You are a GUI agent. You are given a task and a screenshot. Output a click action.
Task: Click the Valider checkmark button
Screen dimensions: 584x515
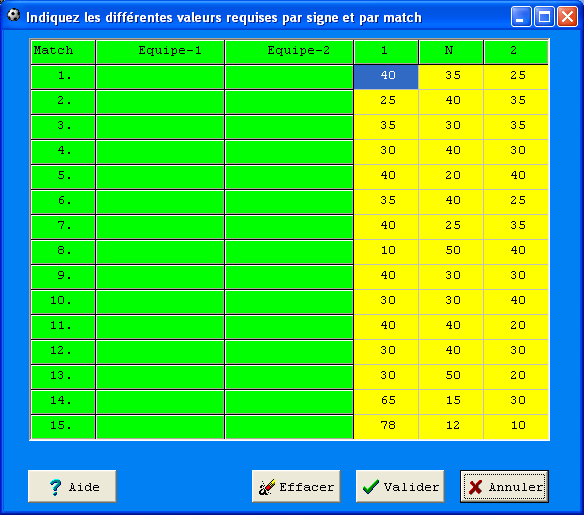click(400, 486)
